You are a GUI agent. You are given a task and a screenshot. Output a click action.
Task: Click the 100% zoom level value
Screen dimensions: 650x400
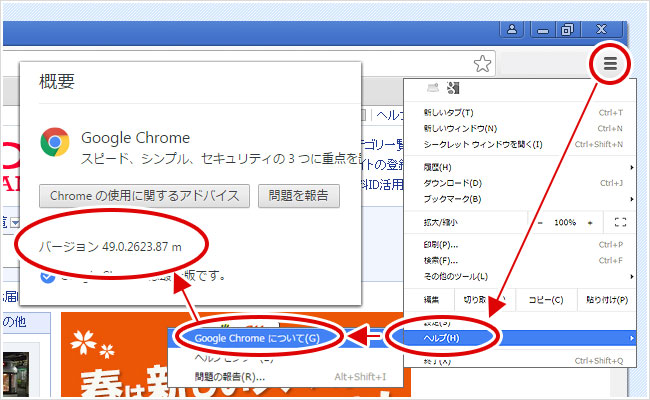coord(565,223)
